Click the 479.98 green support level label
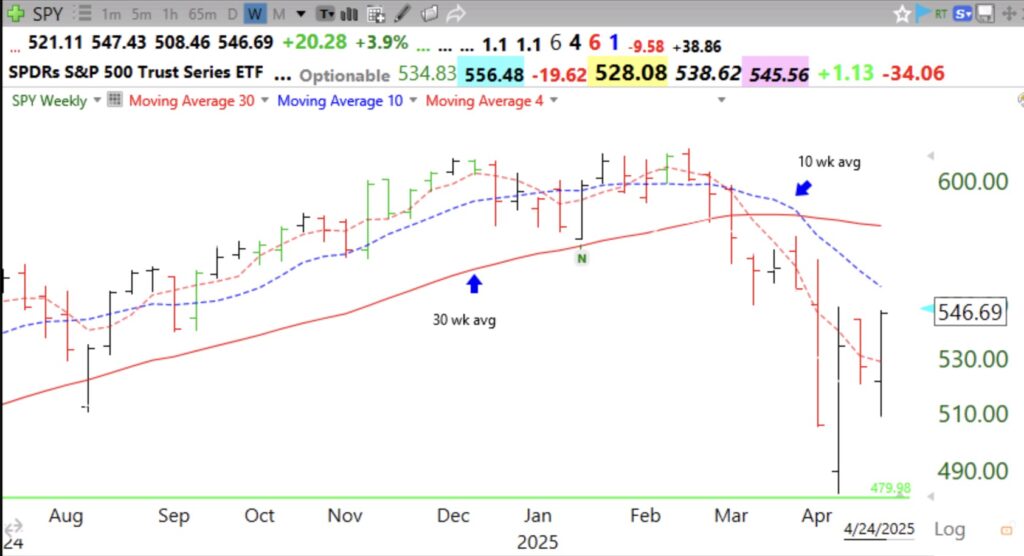This screenshot has width=1024, height=556. (890, 488)
